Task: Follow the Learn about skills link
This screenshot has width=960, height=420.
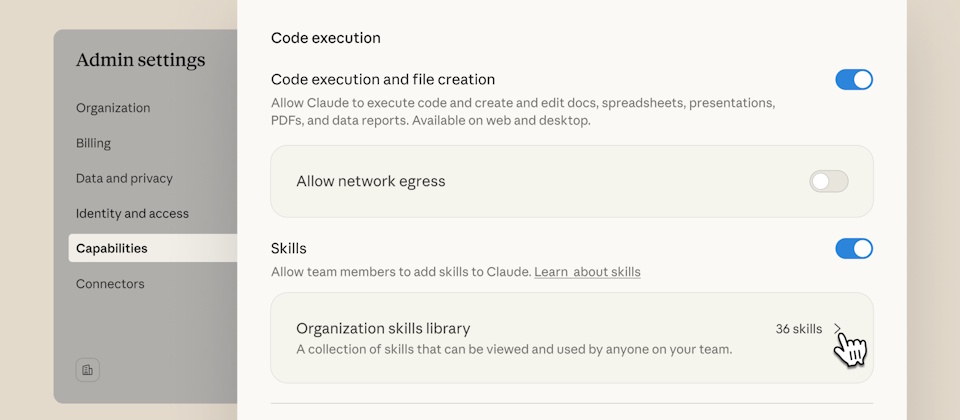Action: 587,272
